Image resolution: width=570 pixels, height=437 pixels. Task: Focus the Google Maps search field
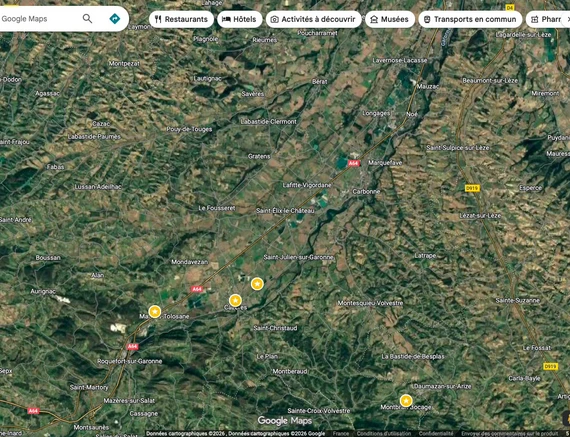pyautogui.click(x=40, y=19)
